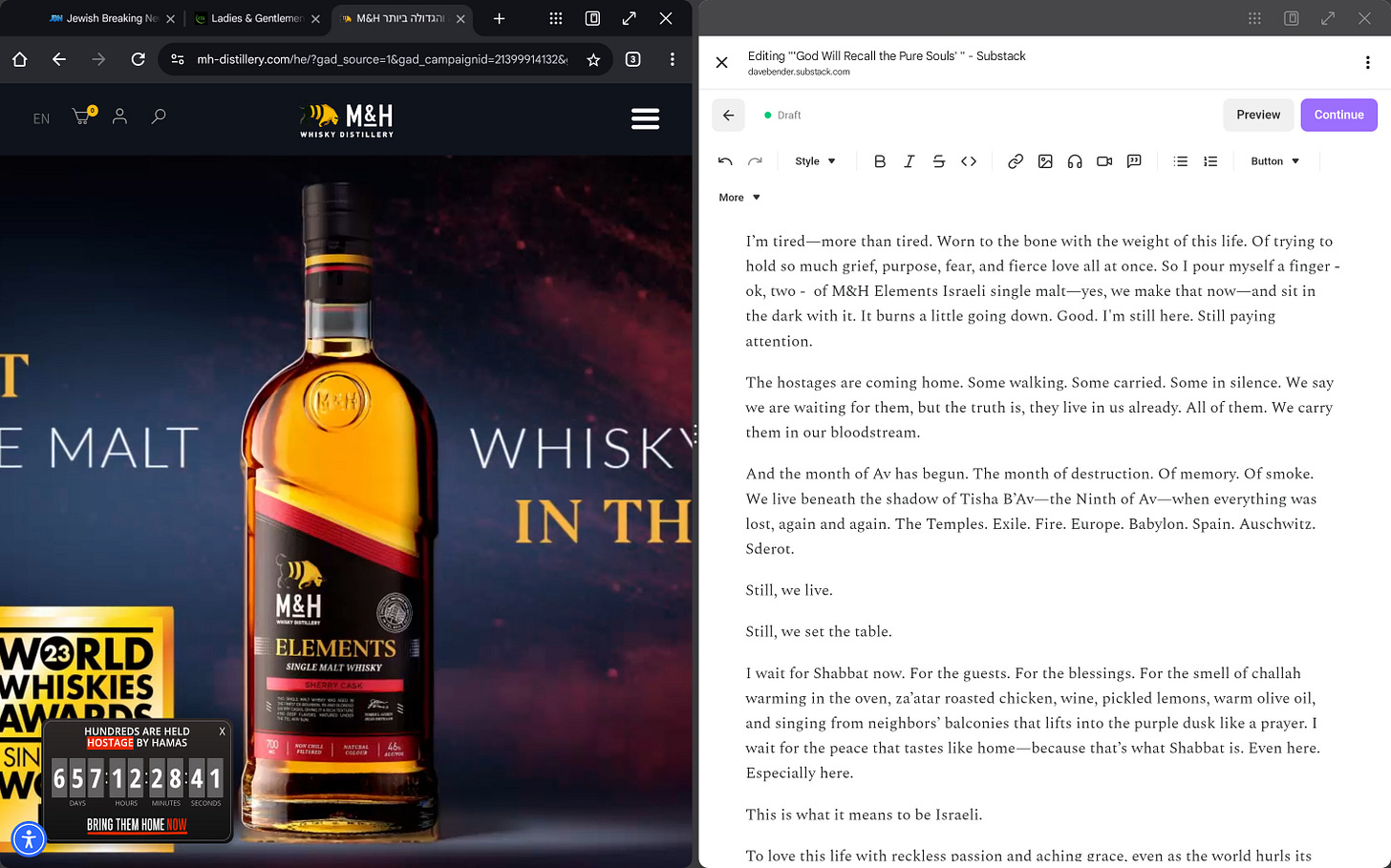Screen dimensions: 1391x868
Task: Open the user account icon
Action: [119, 116]
